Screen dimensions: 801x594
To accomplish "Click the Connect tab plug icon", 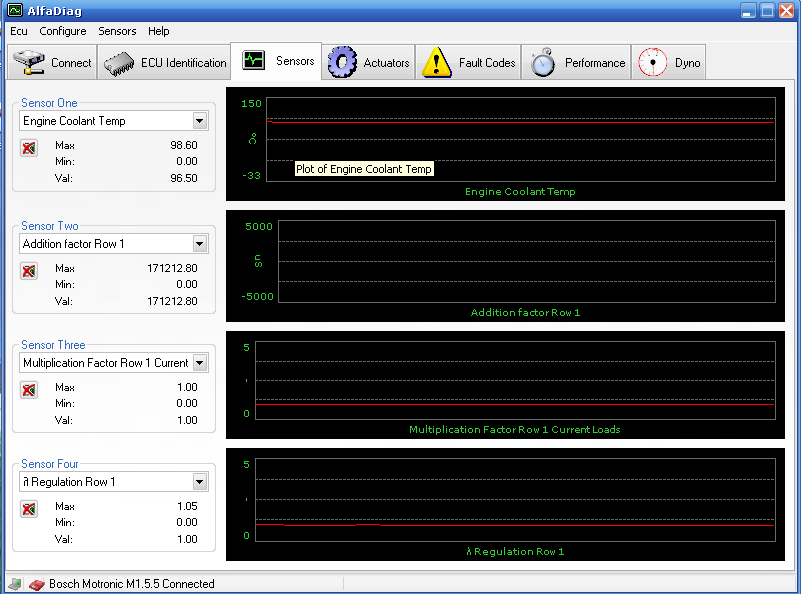I will click(x=29, y=62).
